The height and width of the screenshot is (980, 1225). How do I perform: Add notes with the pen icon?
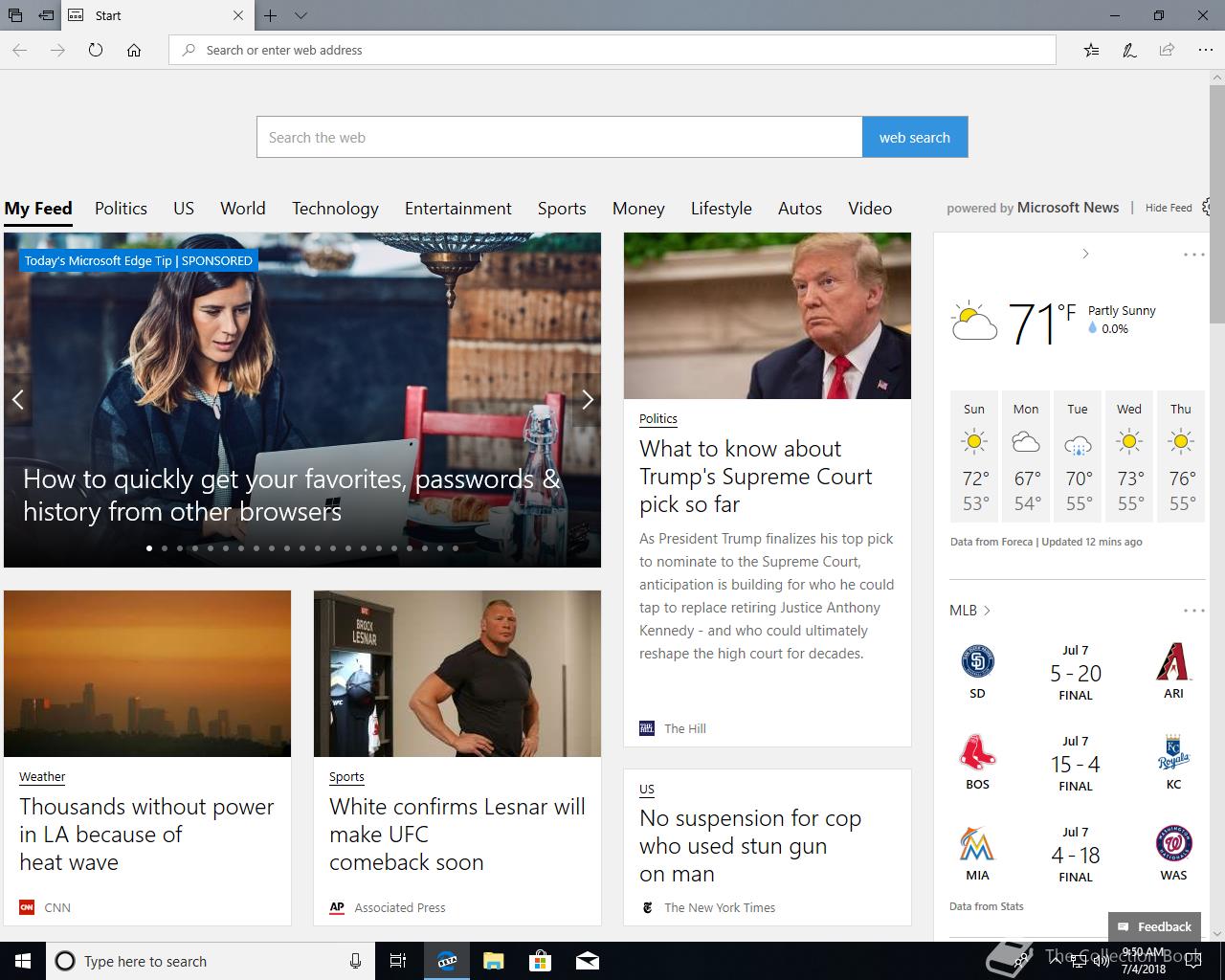click(x=1129, y=50)
